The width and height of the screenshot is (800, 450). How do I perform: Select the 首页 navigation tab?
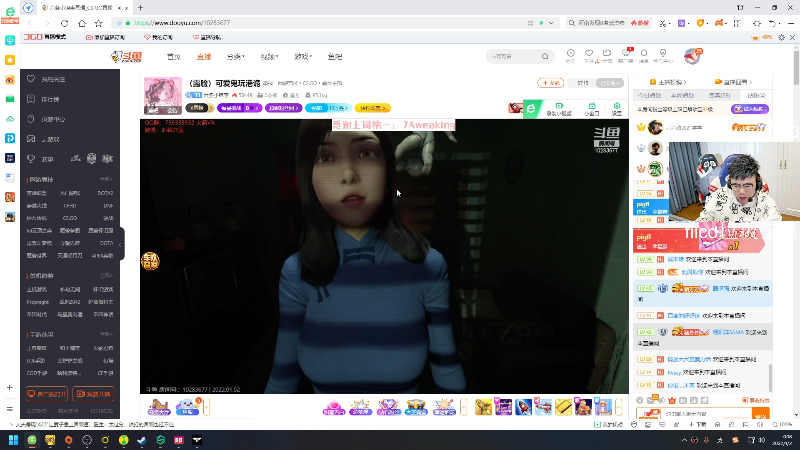coord(173,57)
